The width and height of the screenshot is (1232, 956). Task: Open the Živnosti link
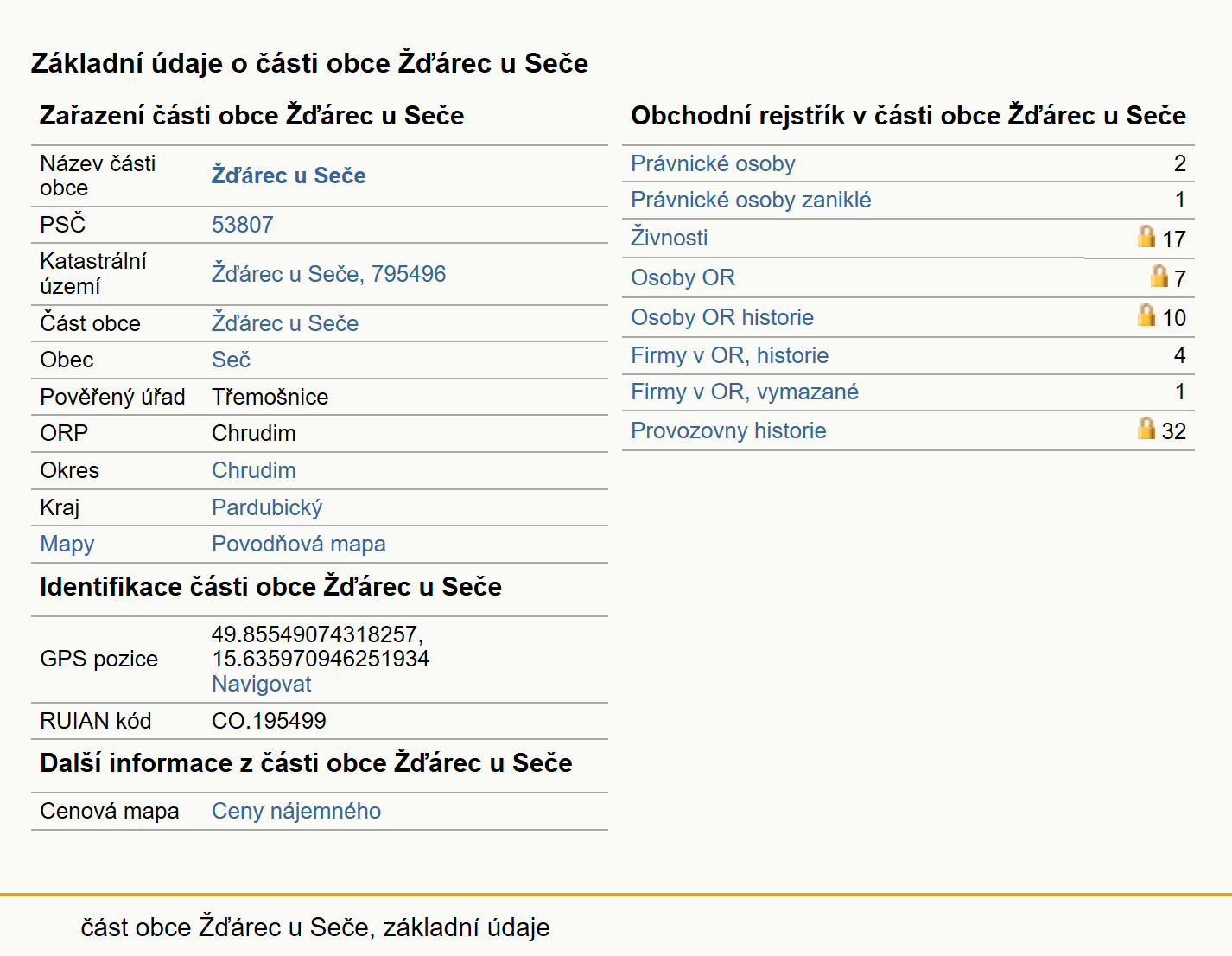(x=669, y=238)
